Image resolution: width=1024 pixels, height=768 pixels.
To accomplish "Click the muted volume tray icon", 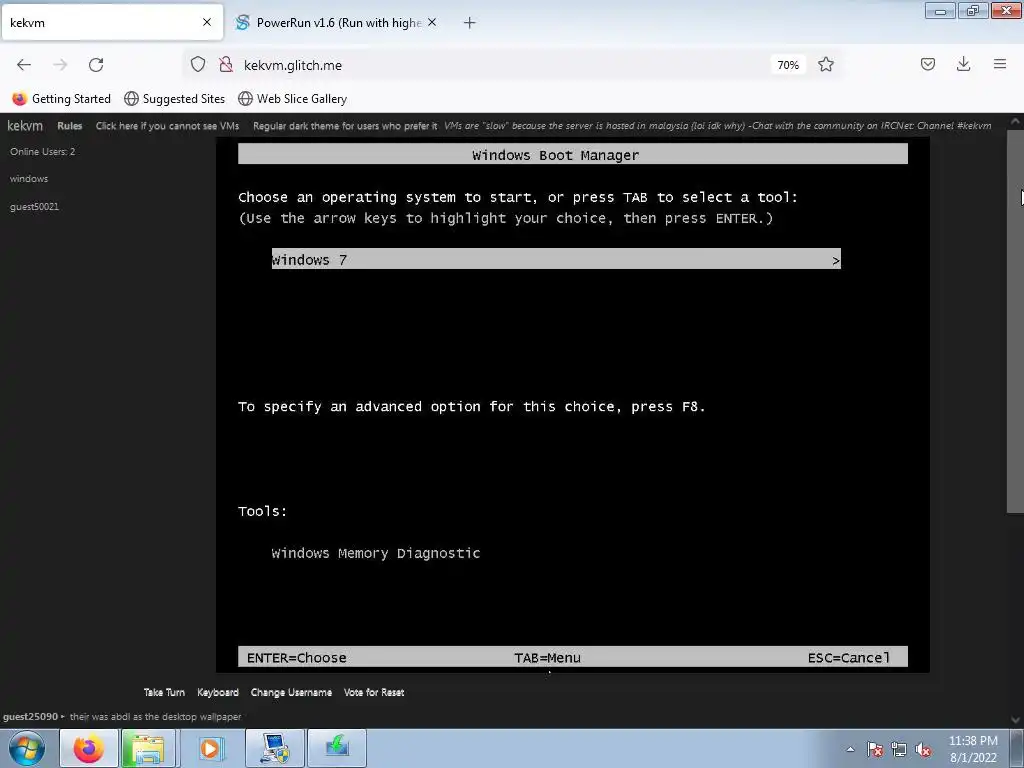I will coord(923,749).
